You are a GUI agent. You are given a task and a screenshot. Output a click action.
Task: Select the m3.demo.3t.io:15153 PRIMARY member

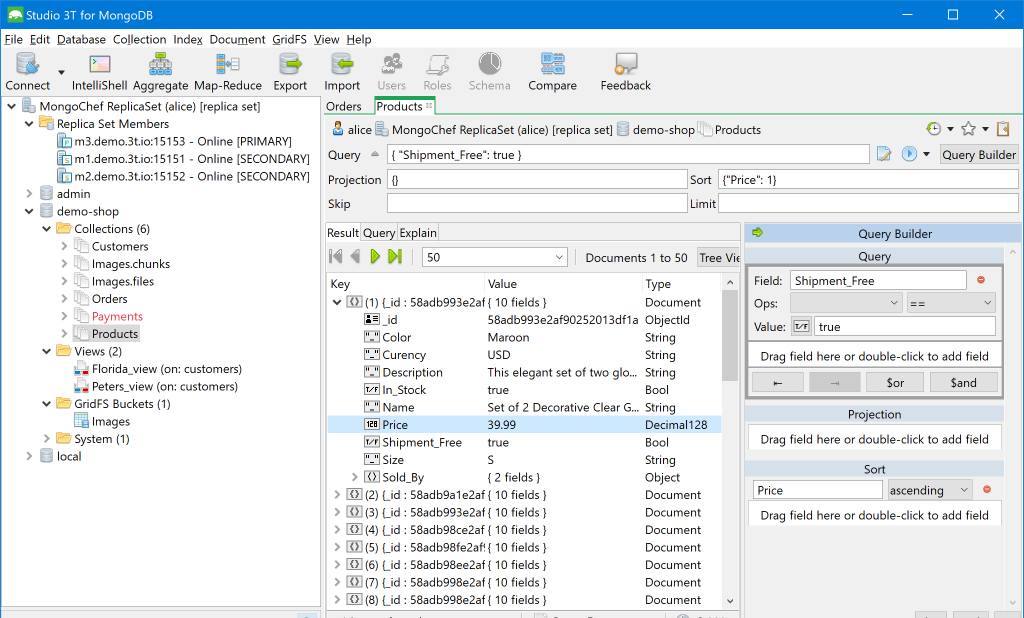(183, 141)
